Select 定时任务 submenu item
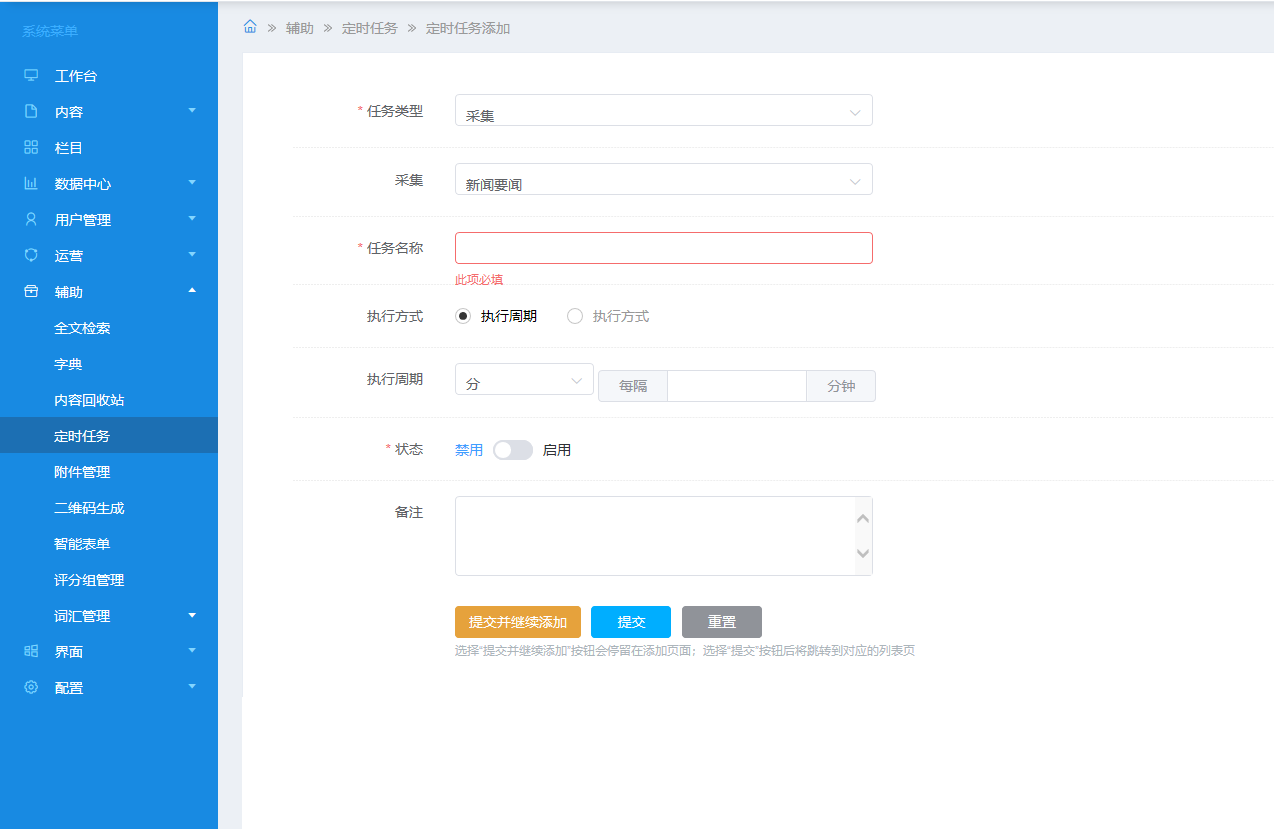 [109, 435]
